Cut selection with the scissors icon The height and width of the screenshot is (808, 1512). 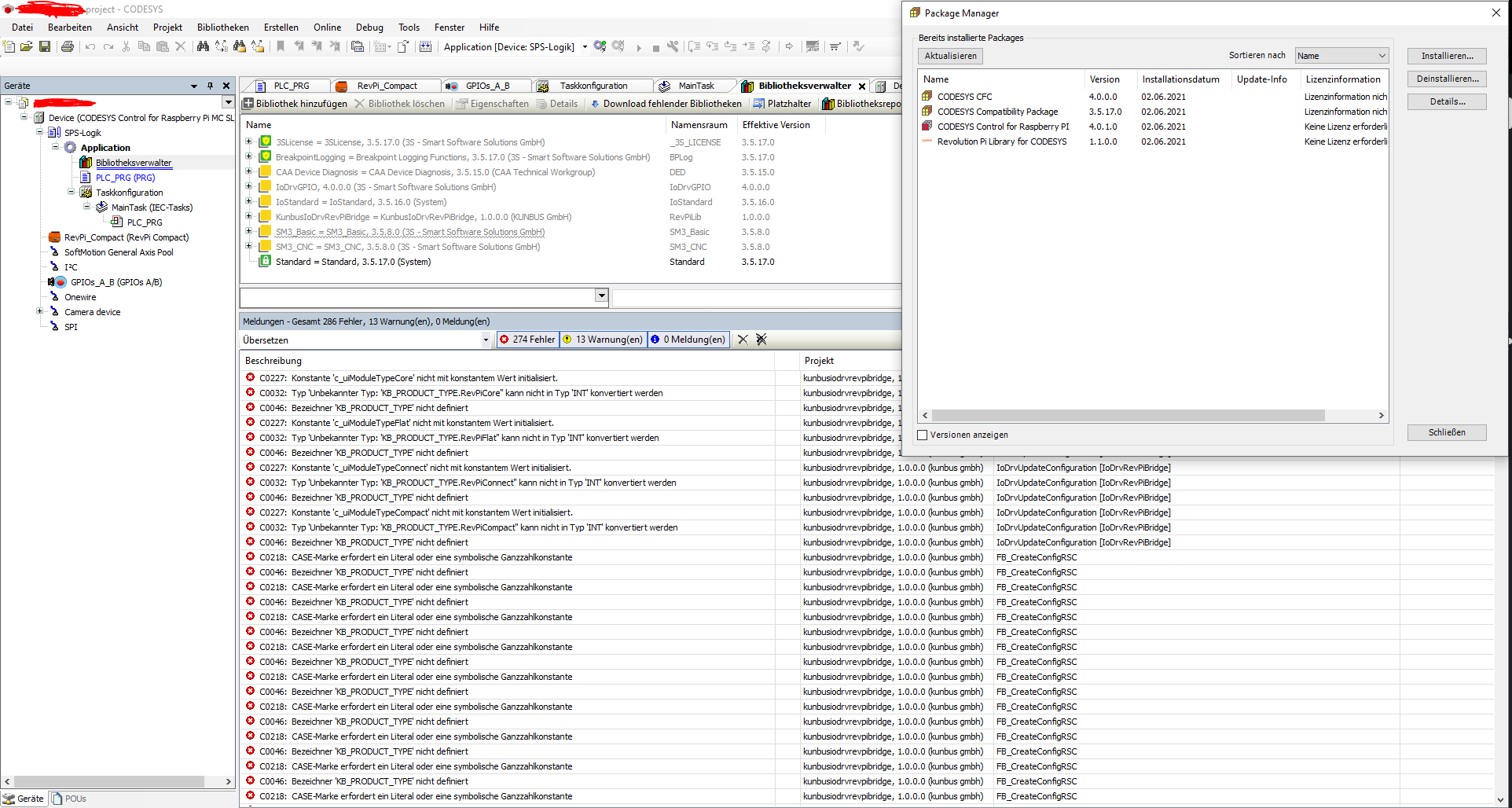126,46
